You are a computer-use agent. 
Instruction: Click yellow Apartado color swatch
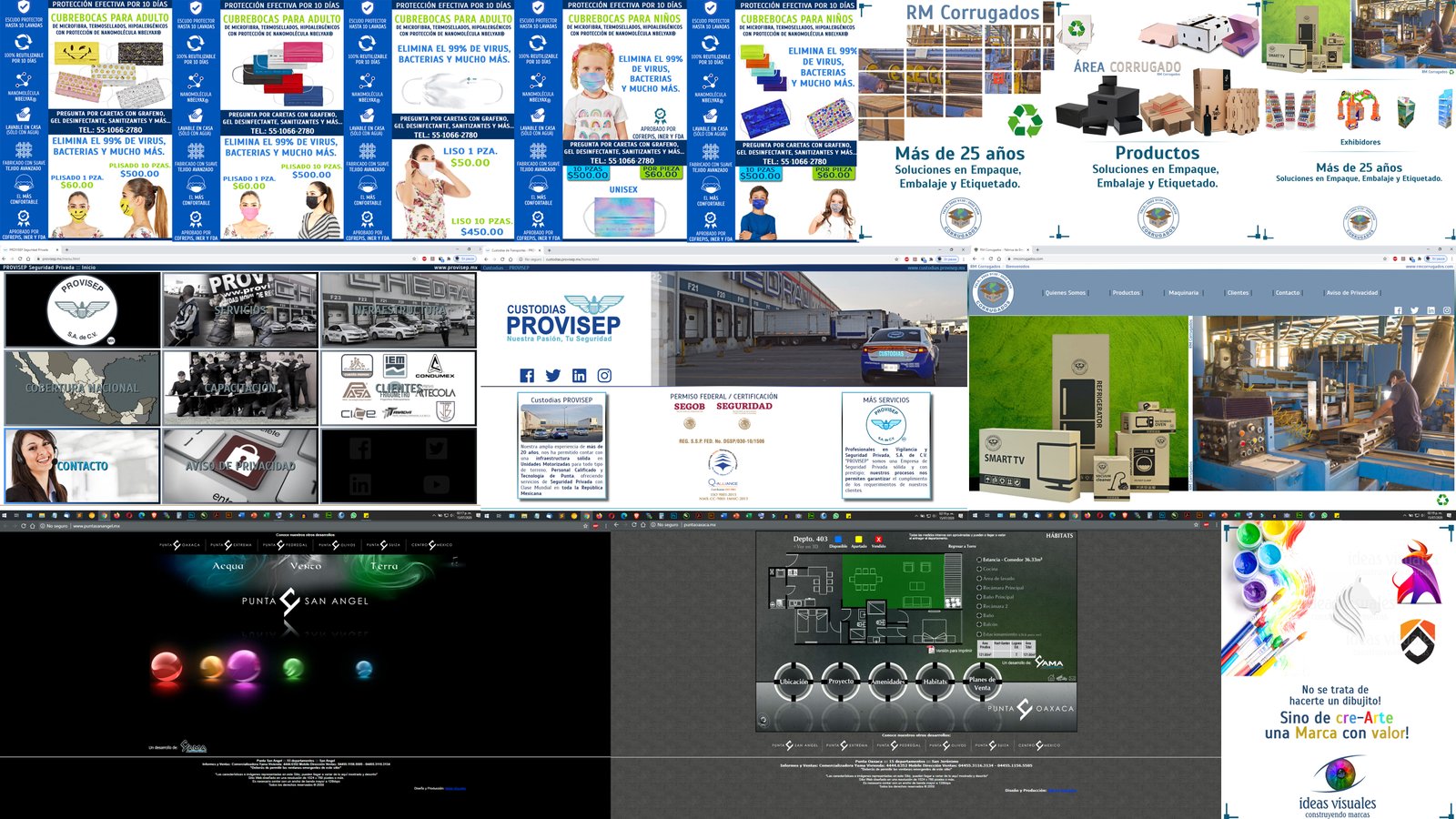pos(858,539)
